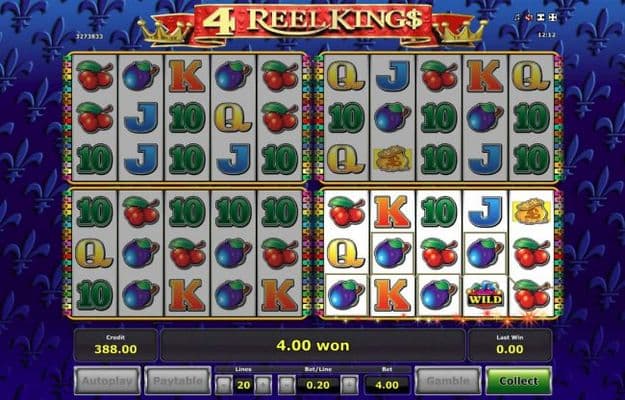Click the total Bet value field
Screen dimensions: 625x400
click(386, 385)
